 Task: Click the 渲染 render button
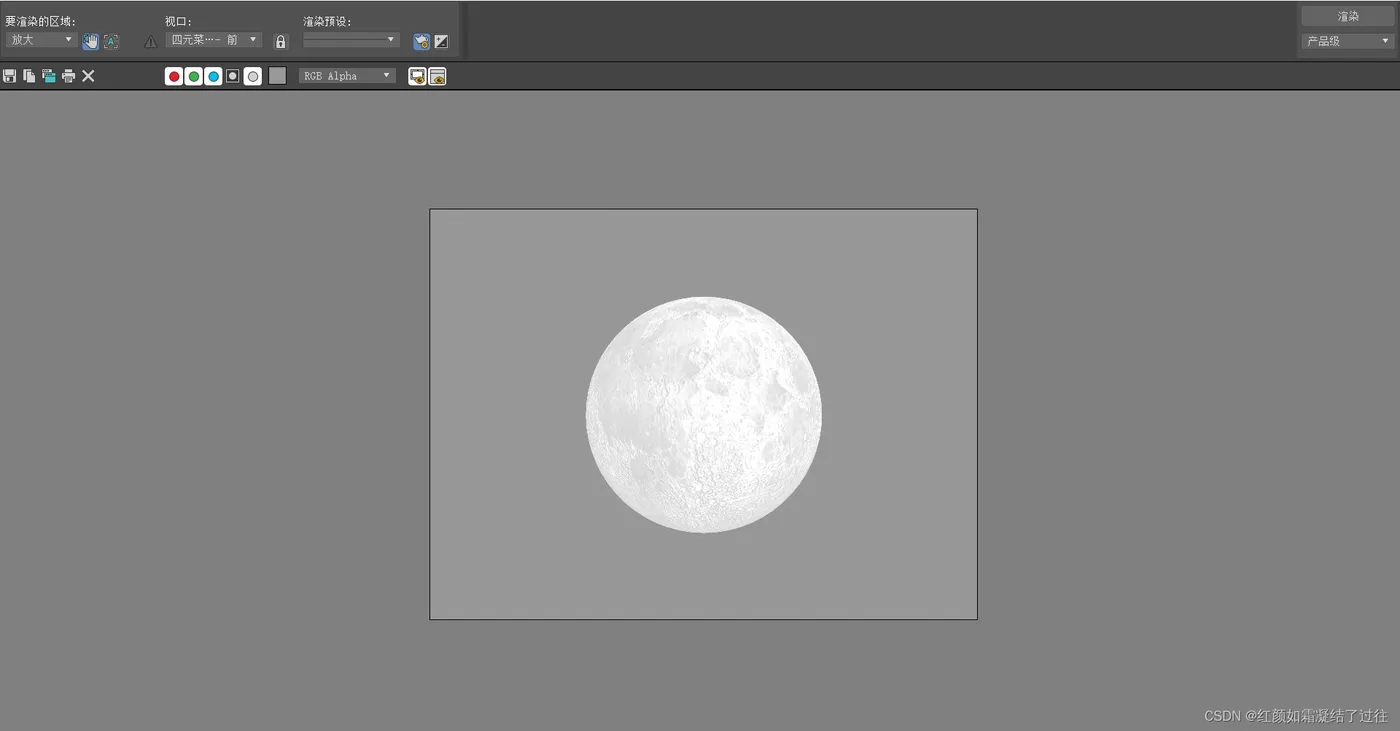(x=1348, y=16)
